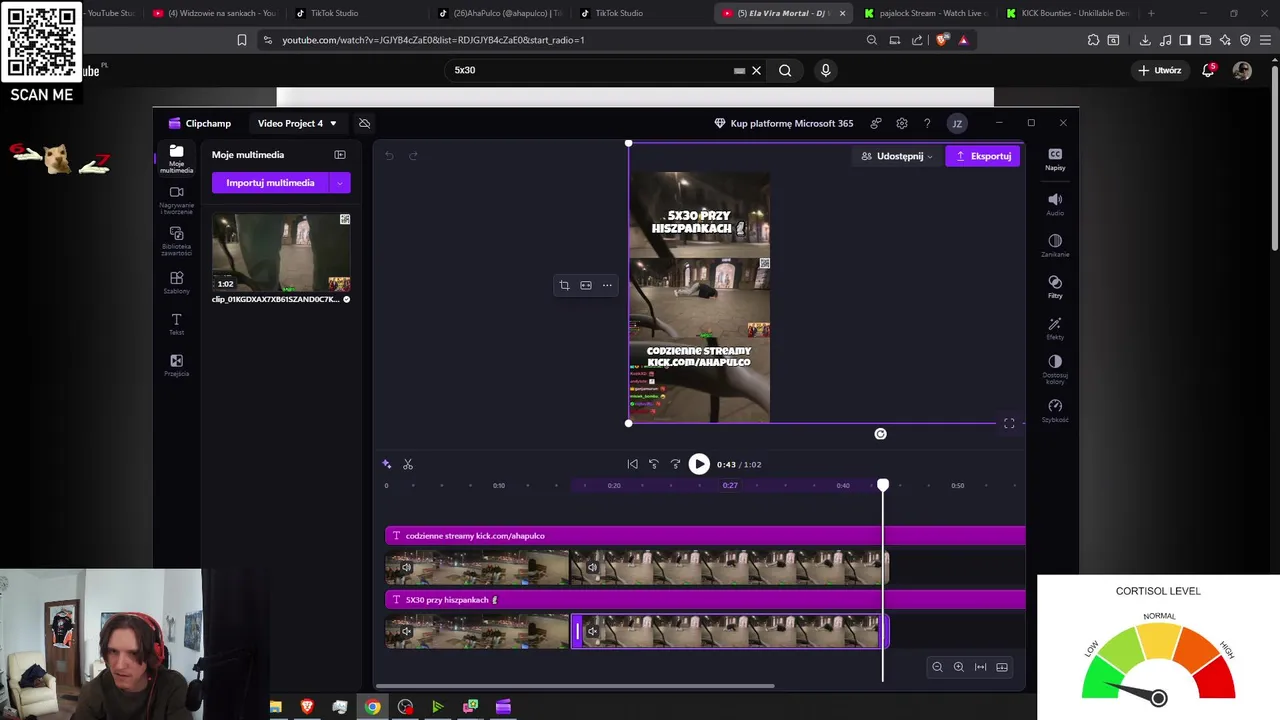Click the timeline playhead marker
The height and width of the screenshot is (720, 1280).
(x=883, y=485)
